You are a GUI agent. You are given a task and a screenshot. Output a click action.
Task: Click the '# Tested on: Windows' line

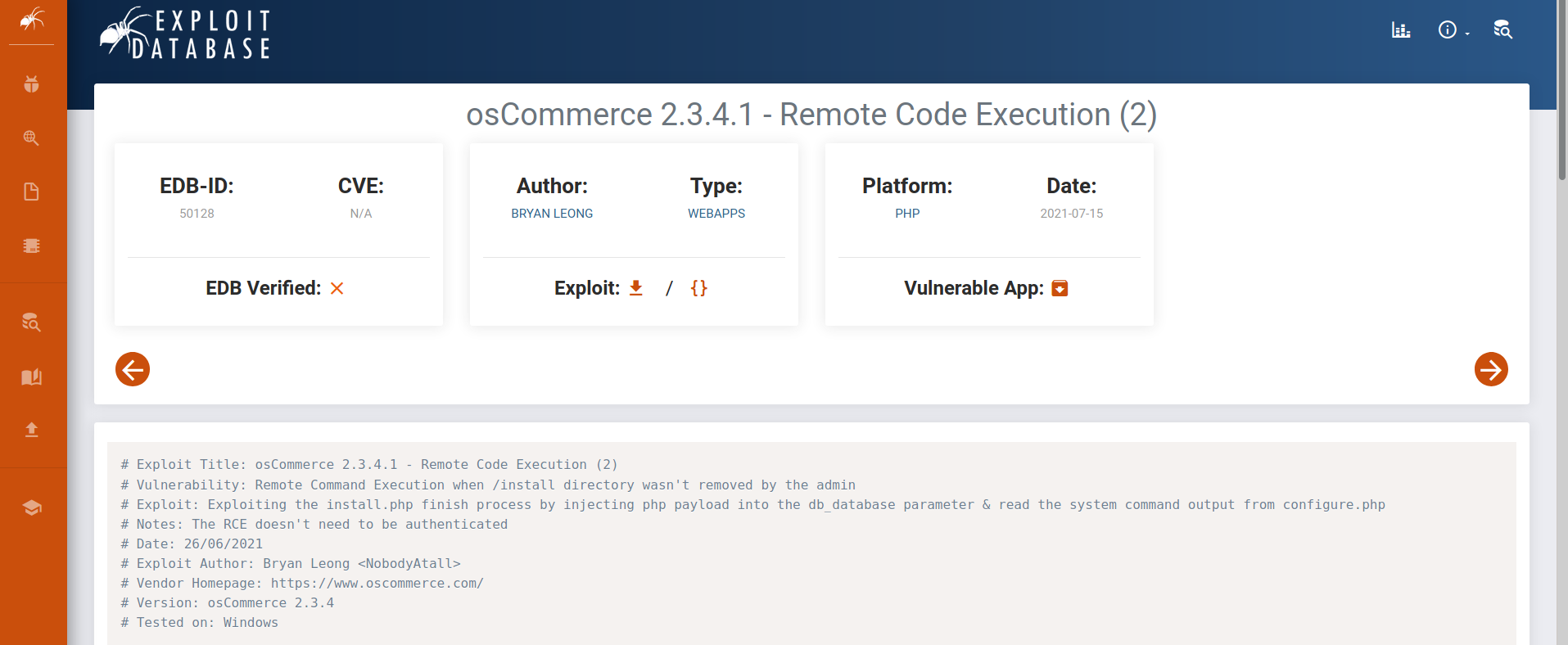pyautogui.click(x=200, y=623)
